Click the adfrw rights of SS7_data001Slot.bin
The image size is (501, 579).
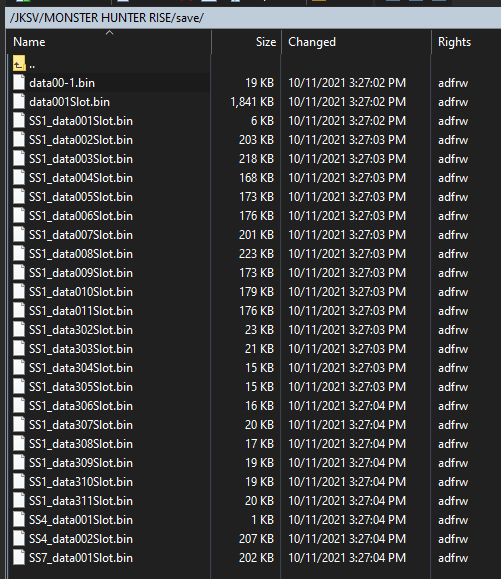click(453, 558)
